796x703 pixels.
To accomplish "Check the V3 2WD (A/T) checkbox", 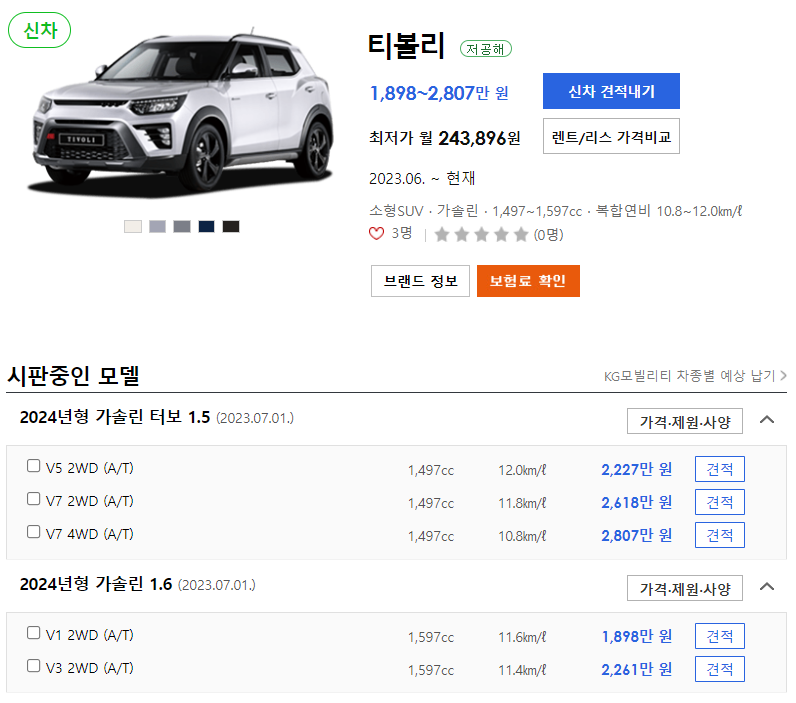I will pos(34,666).
